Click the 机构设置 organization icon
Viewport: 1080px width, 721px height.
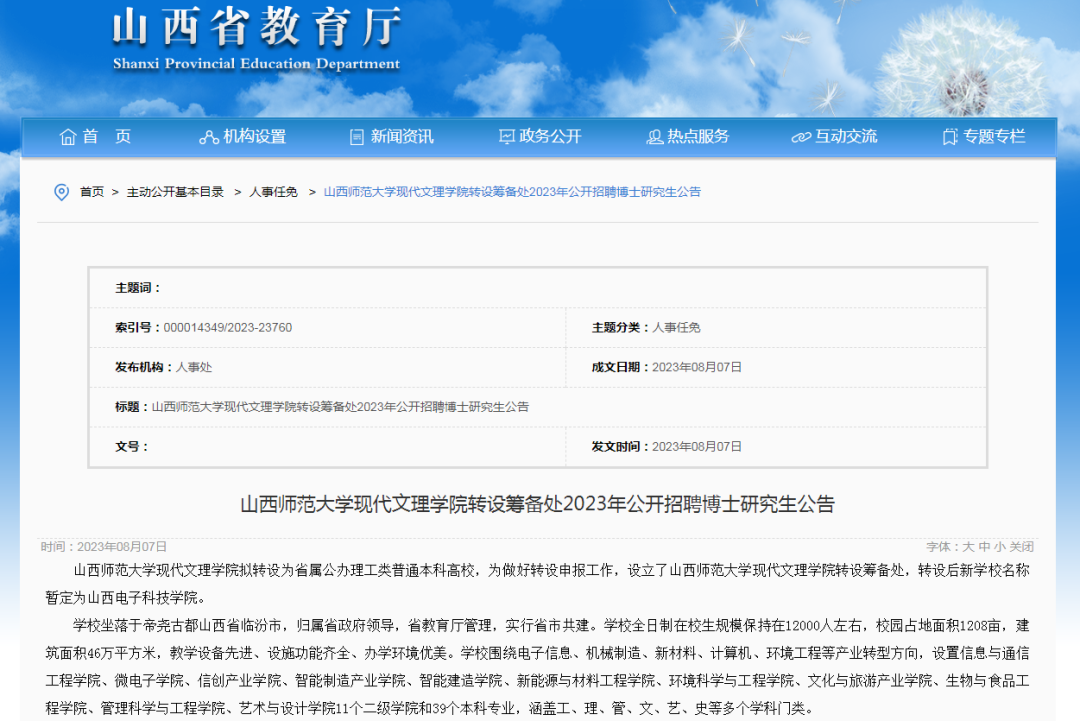209,137
